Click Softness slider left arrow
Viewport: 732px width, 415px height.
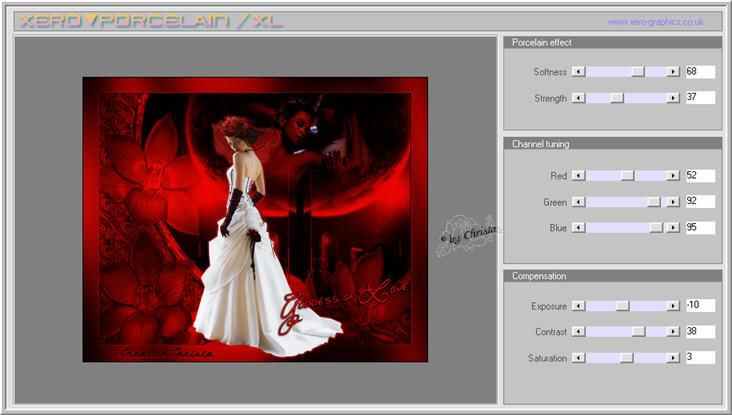pos(578,71)
